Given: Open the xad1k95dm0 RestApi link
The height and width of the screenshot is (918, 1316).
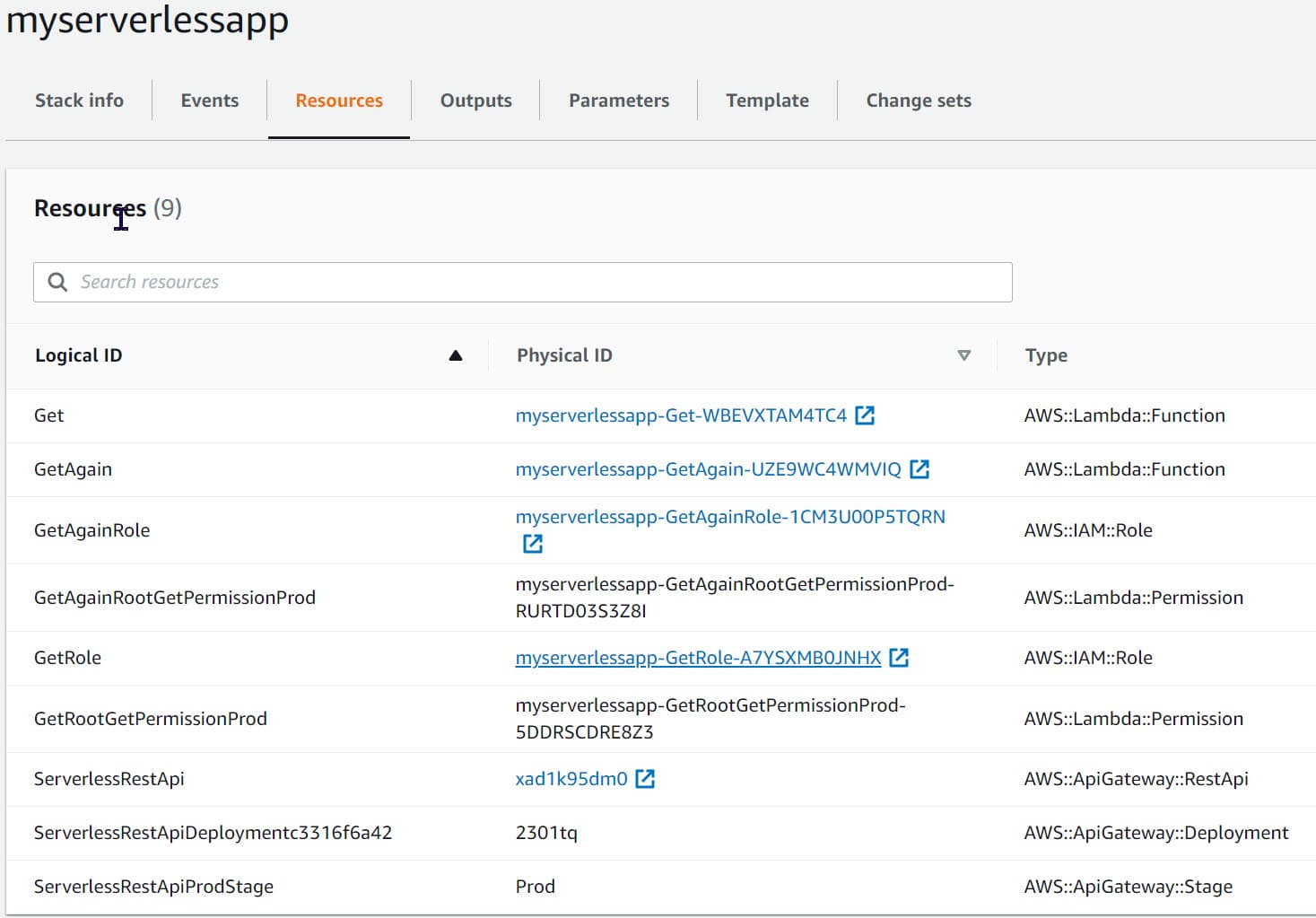Looking at the screenshot, I should 571,779.
